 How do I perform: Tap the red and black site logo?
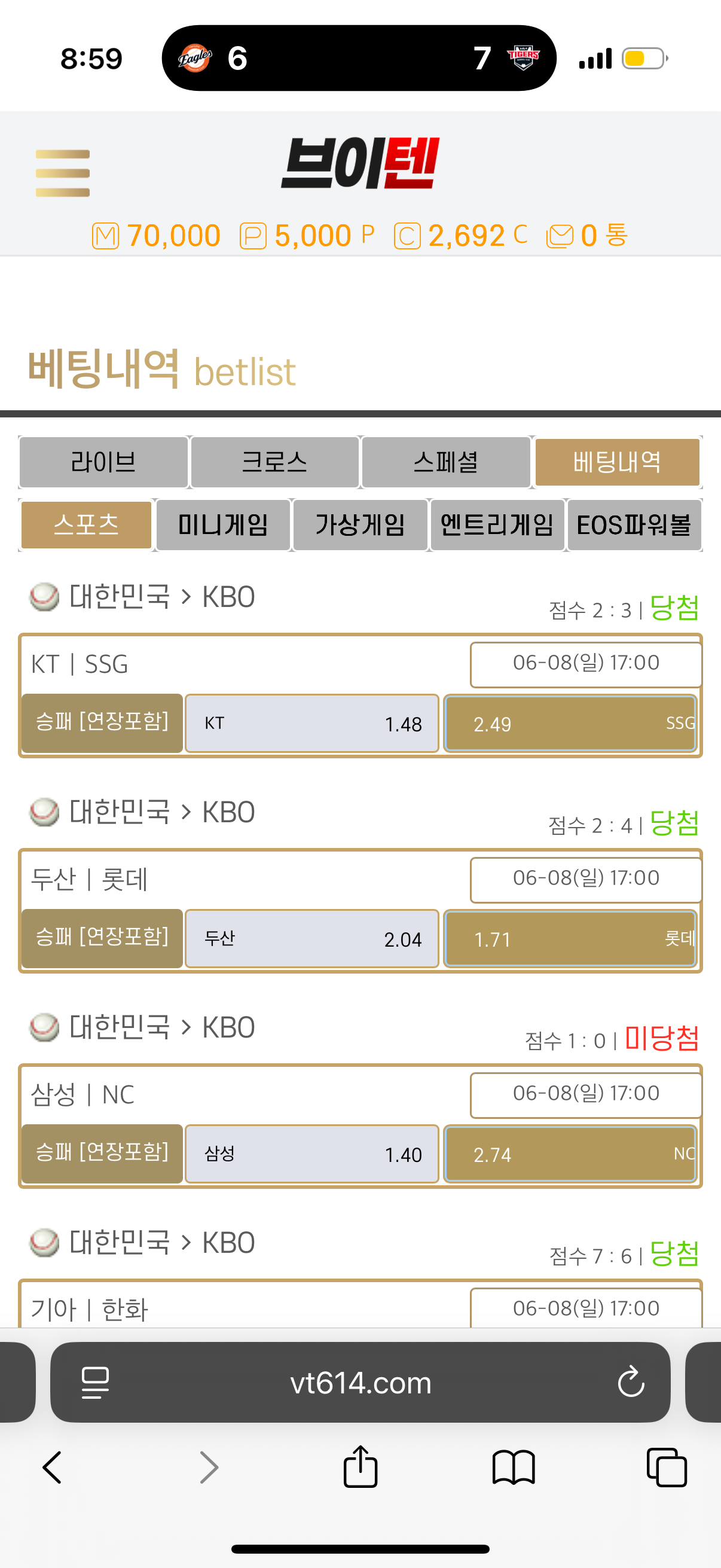pos(360,163)
